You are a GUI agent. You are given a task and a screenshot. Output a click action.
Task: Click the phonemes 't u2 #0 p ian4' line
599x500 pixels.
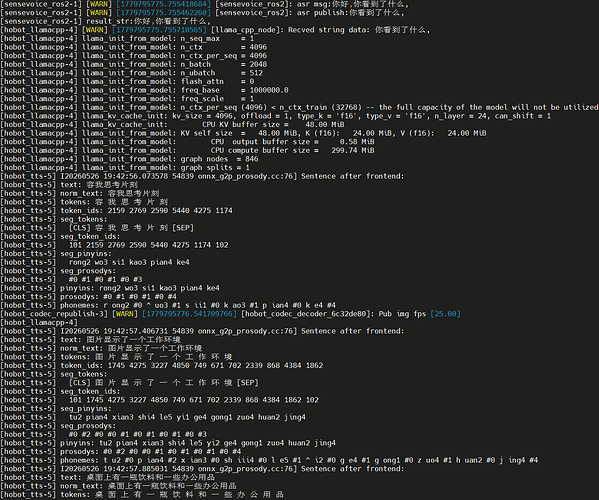click(x=269, y=460)
